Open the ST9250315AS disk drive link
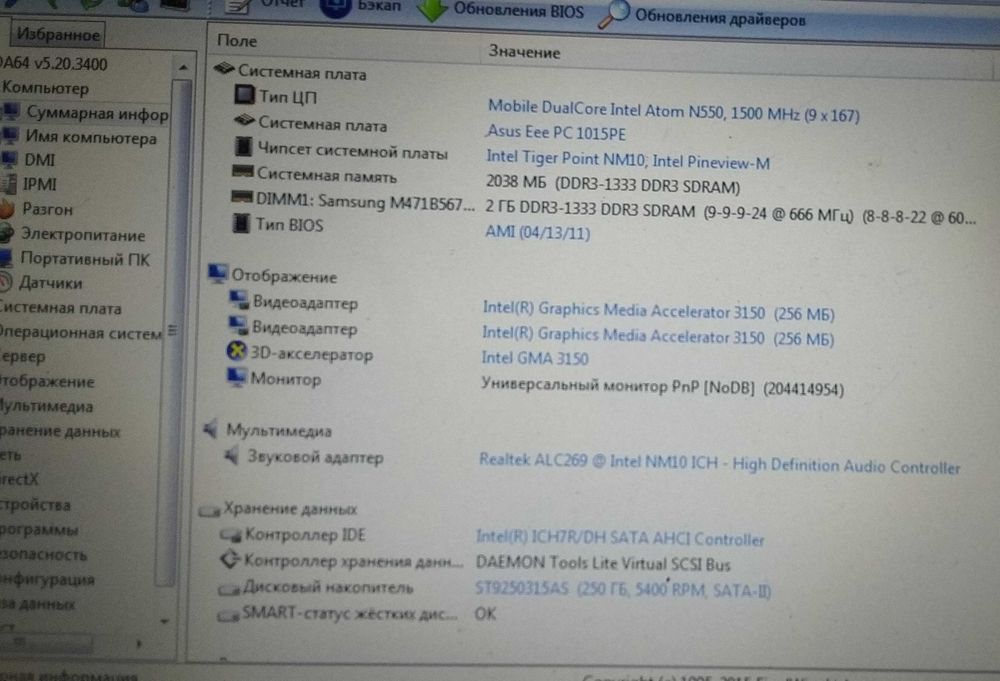The image size is (1000, 681). click(x=622, y=589)
